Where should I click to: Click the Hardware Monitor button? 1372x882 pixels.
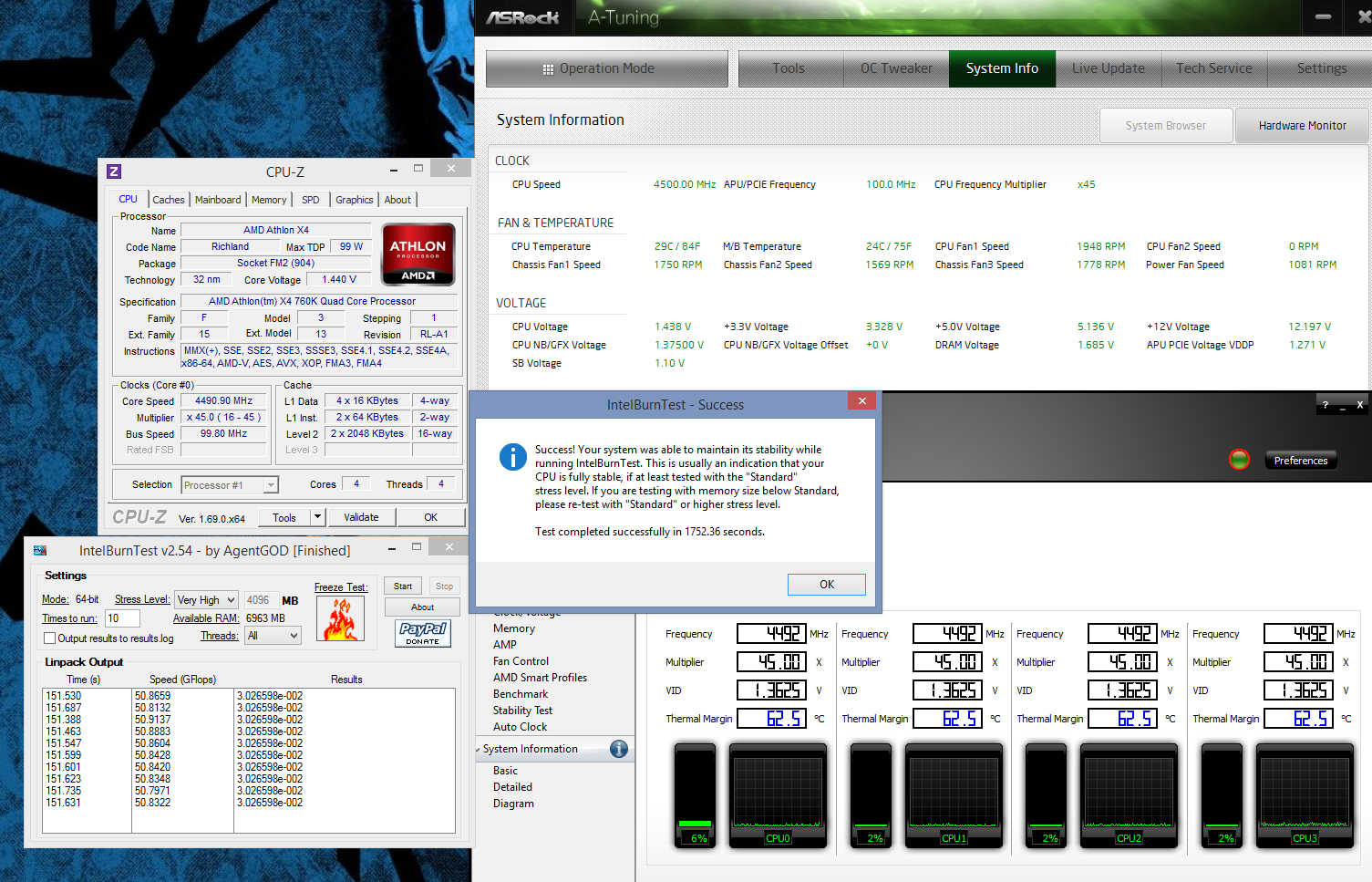click(1302, 126)
